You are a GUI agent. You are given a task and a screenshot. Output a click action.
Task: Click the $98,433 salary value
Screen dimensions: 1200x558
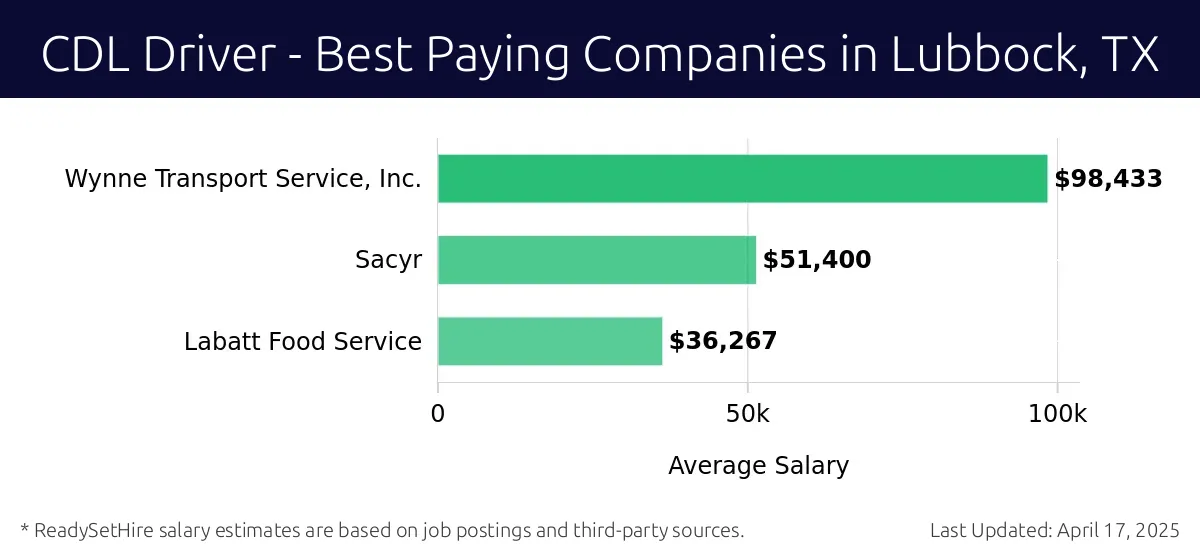1108,179
